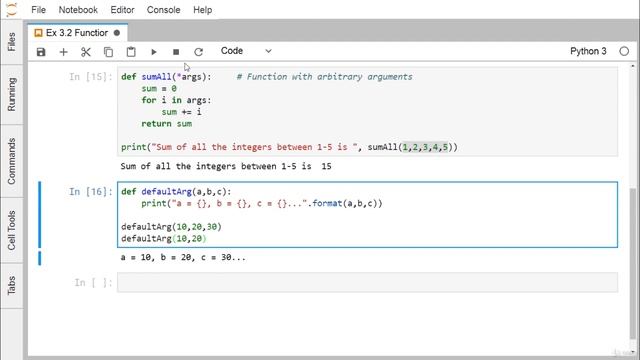Screen dimensions: 640x360
Task: Interrupt the kernel with stop icon
Action: (176, 52)
